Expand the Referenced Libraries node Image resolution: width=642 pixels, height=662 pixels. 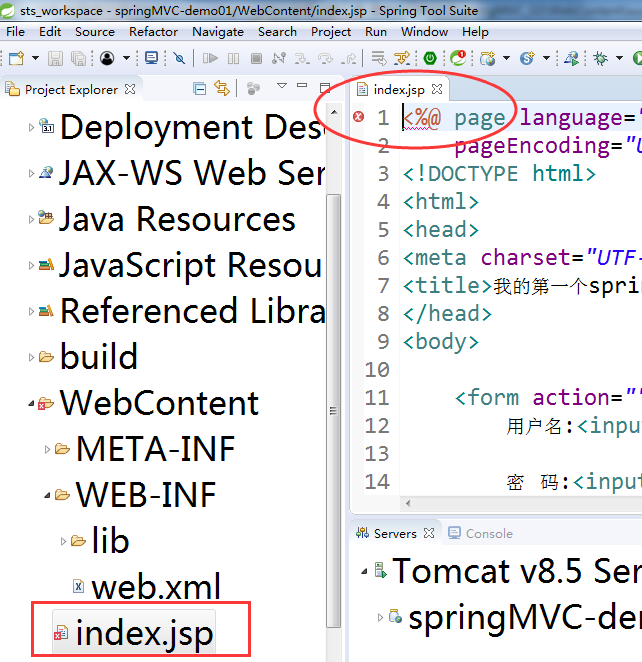[x=31, y=311]
